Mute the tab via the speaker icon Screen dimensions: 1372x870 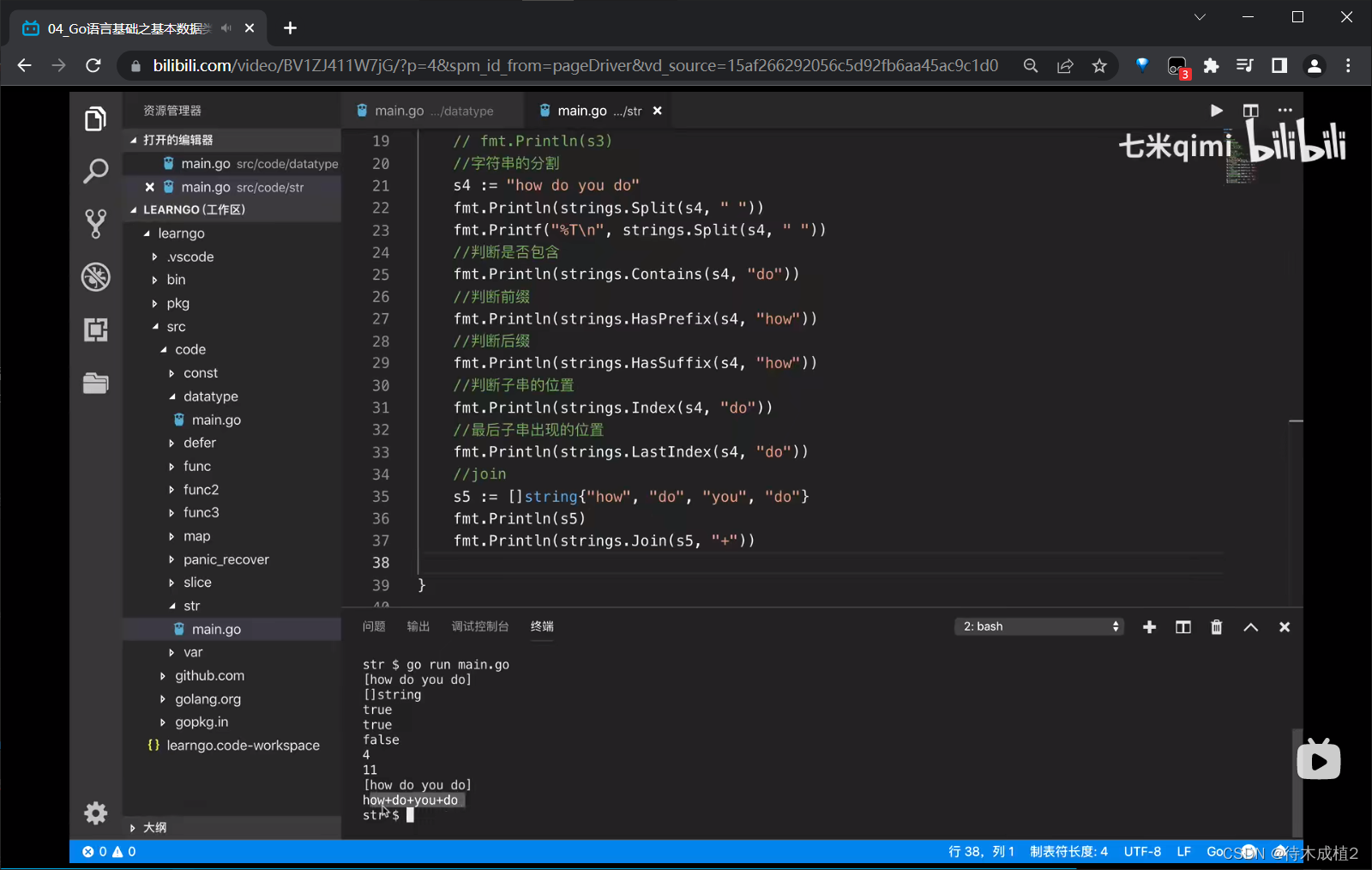(226, 28)
